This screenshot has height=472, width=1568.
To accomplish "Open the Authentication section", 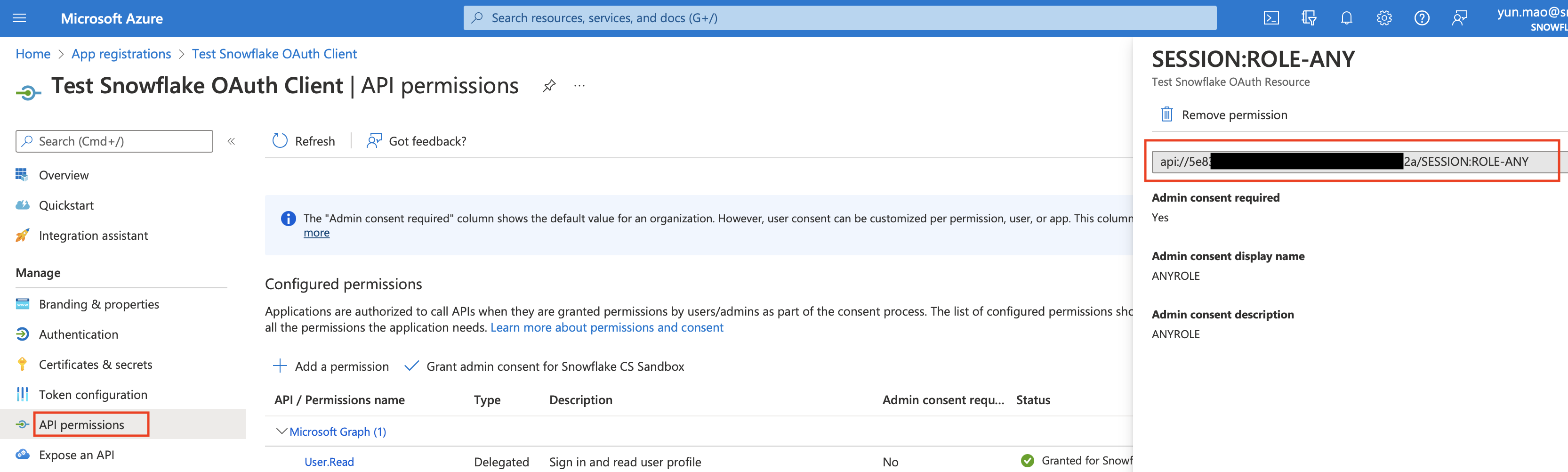I will (79, 334).
